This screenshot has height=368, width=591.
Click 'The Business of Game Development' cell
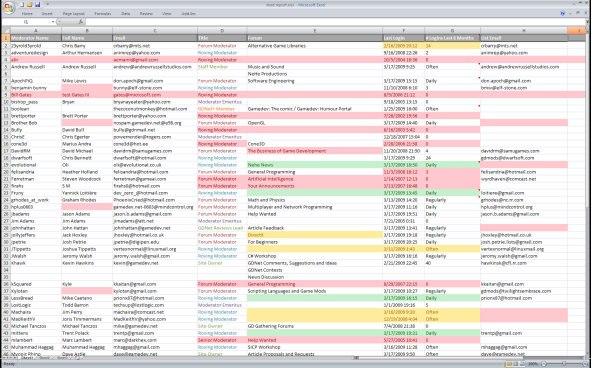(x=315, y=151)
